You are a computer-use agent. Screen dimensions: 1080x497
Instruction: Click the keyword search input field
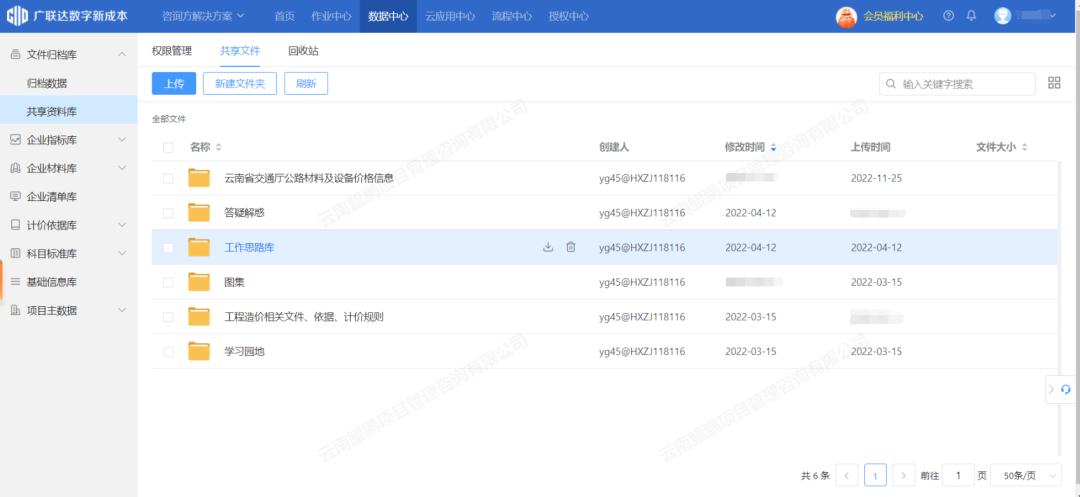(x=957, y=84)
